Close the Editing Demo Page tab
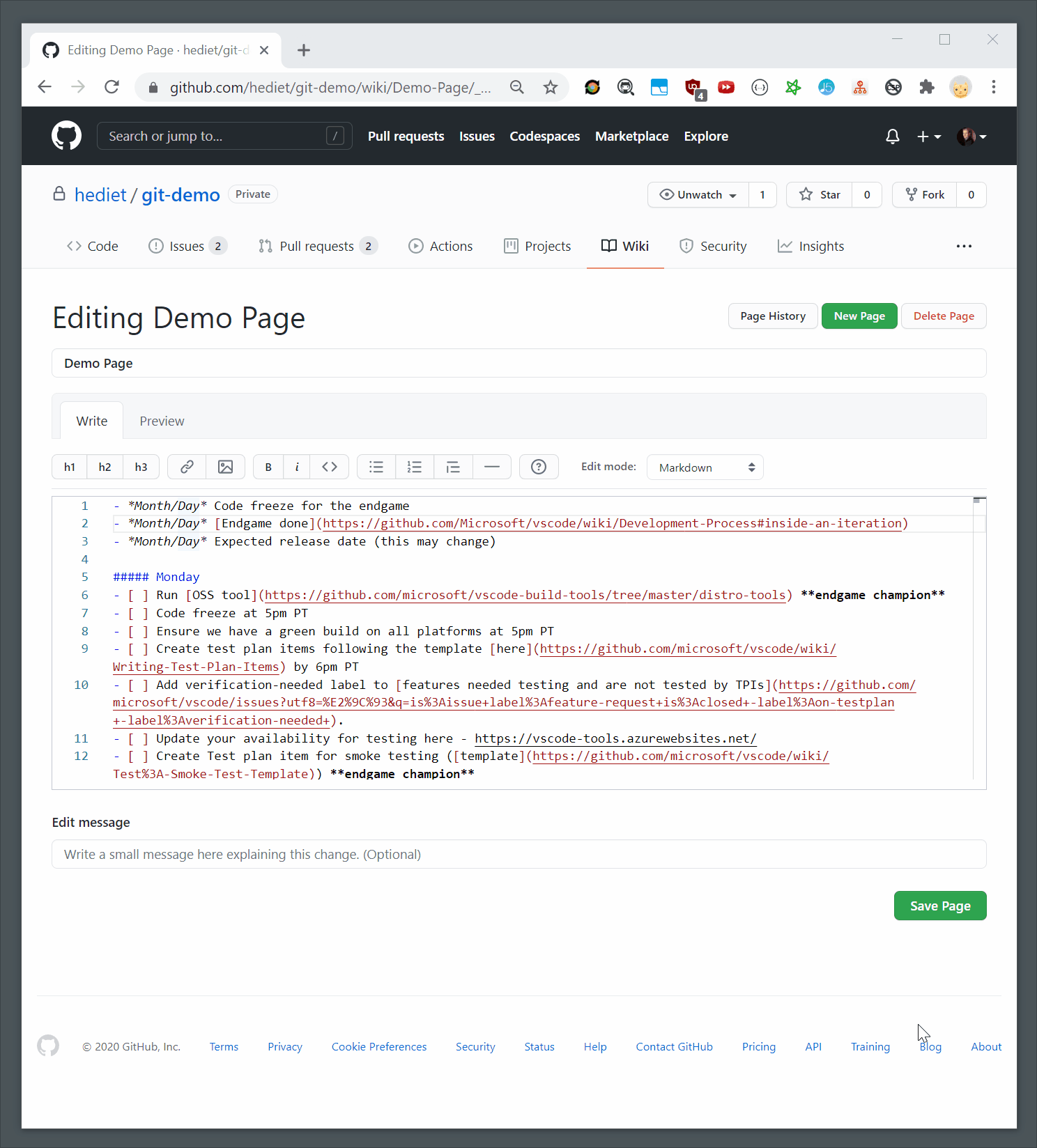 (x=264, y=50)
